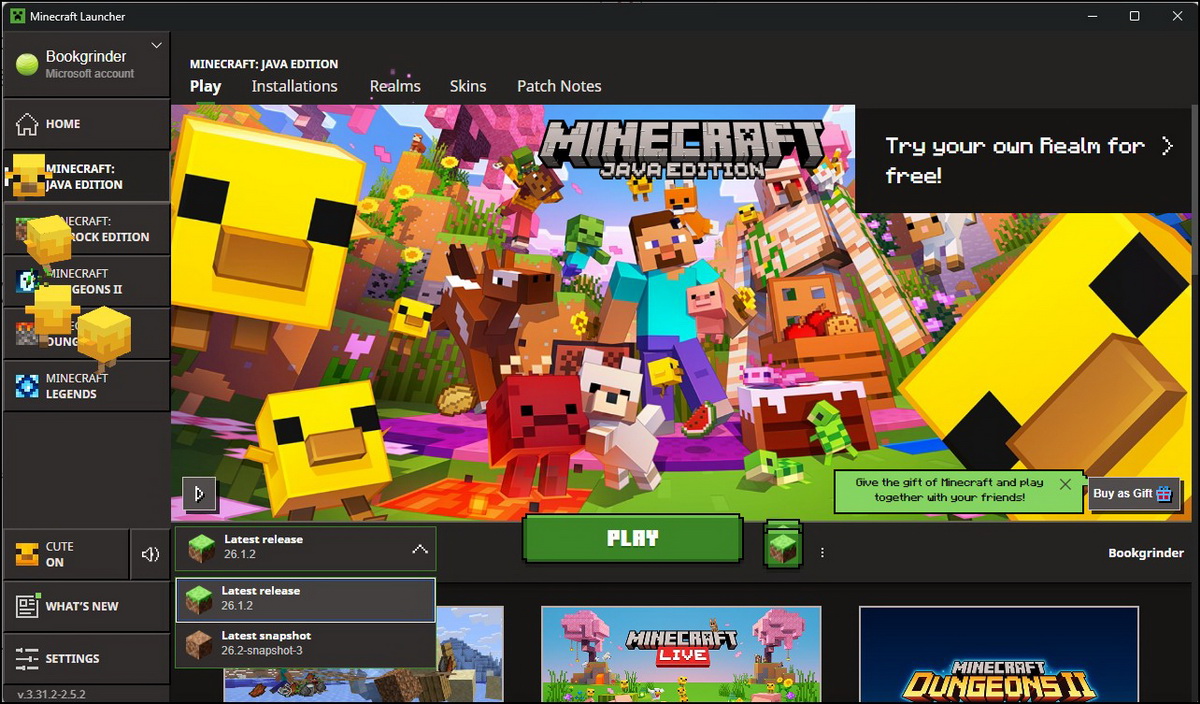Switch to the Installations tab

click(294, 86)
